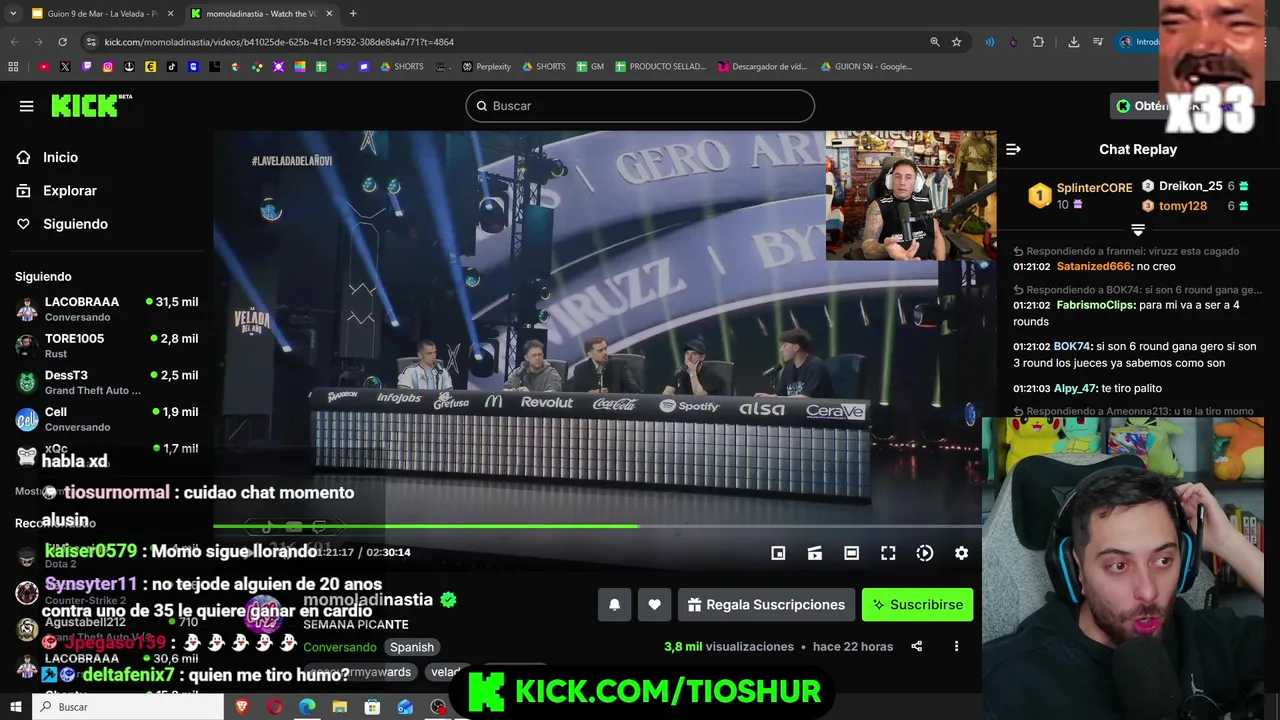Open File Explorer from the taskbar
The width and height of the screenshot is (1280, 720).
(340, 707)
